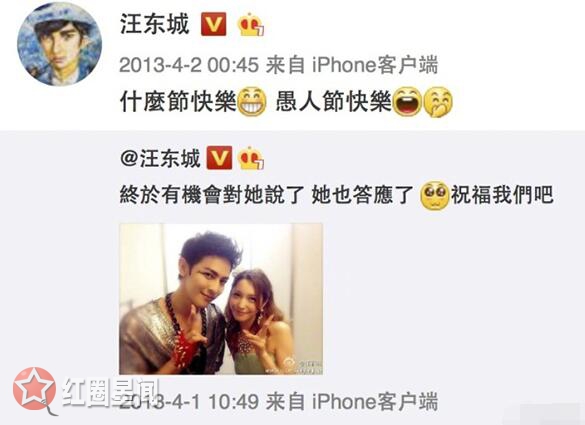Click the orange V verified badge beside top username

[213, 24]
